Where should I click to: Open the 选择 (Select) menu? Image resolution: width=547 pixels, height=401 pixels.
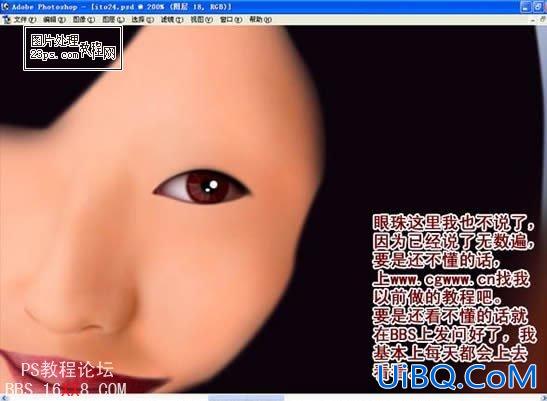pos(142,20)
